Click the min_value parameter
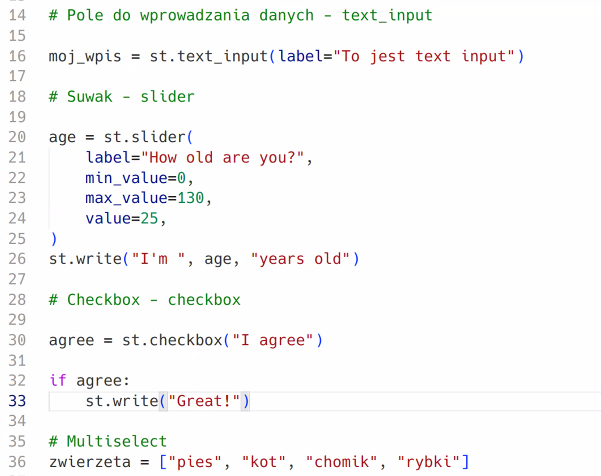 126,178
